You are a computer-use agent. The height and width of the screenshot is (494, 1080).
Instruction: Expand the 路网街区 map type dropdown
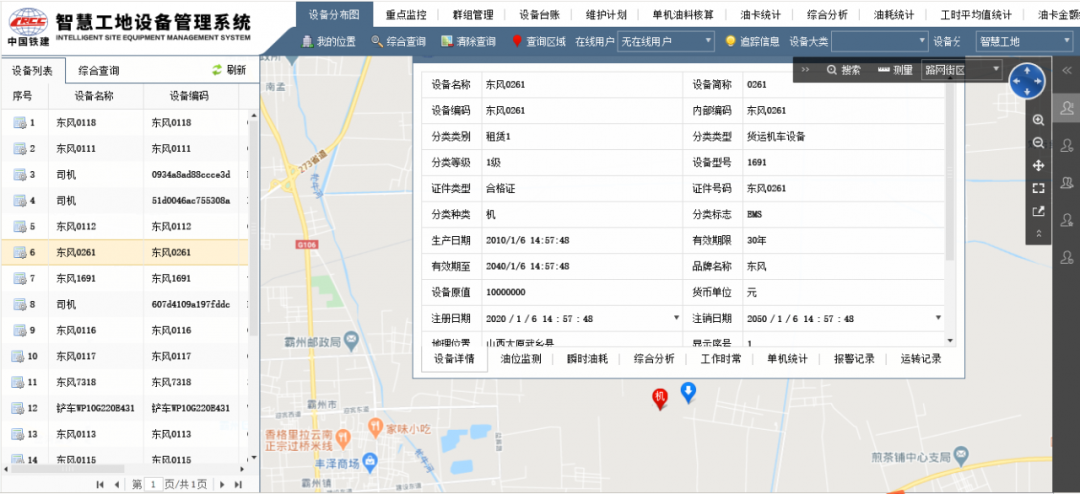962,70
